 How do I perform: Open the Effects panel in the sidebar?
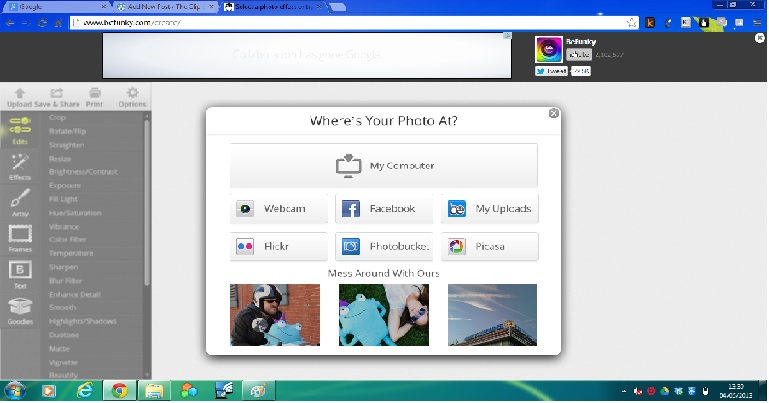click(21, 164)
